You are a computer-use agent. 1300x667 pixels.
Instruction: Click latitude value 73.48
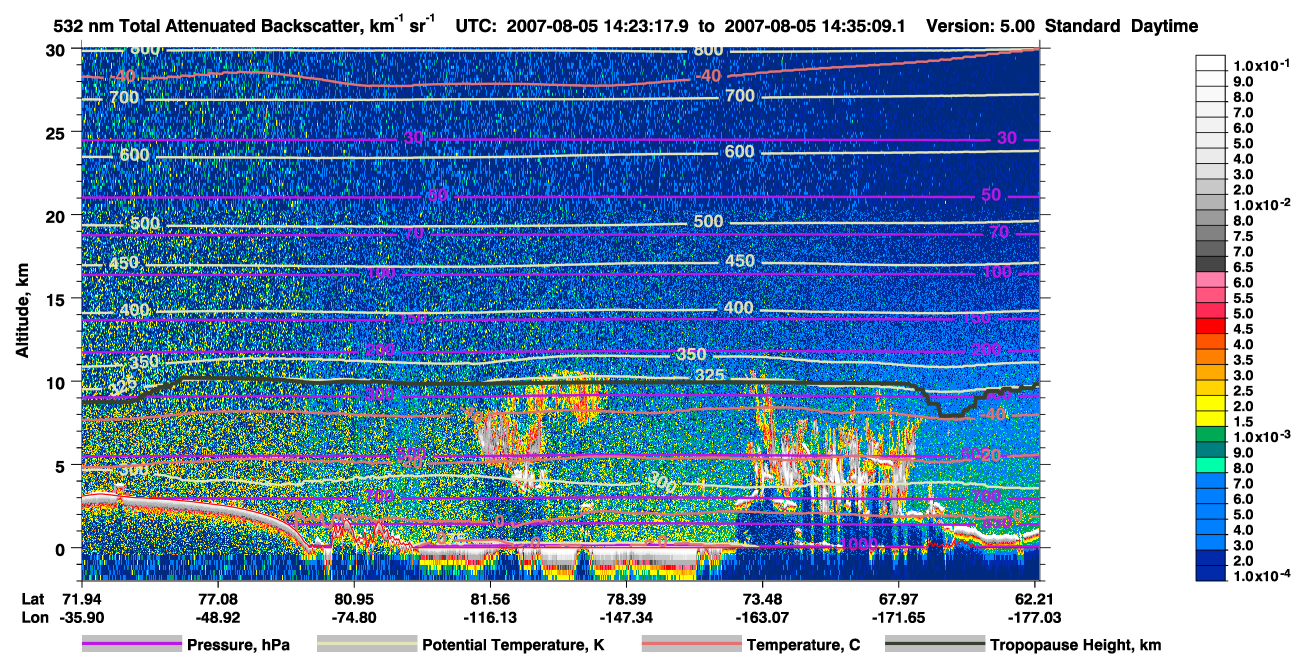(764, 599)
